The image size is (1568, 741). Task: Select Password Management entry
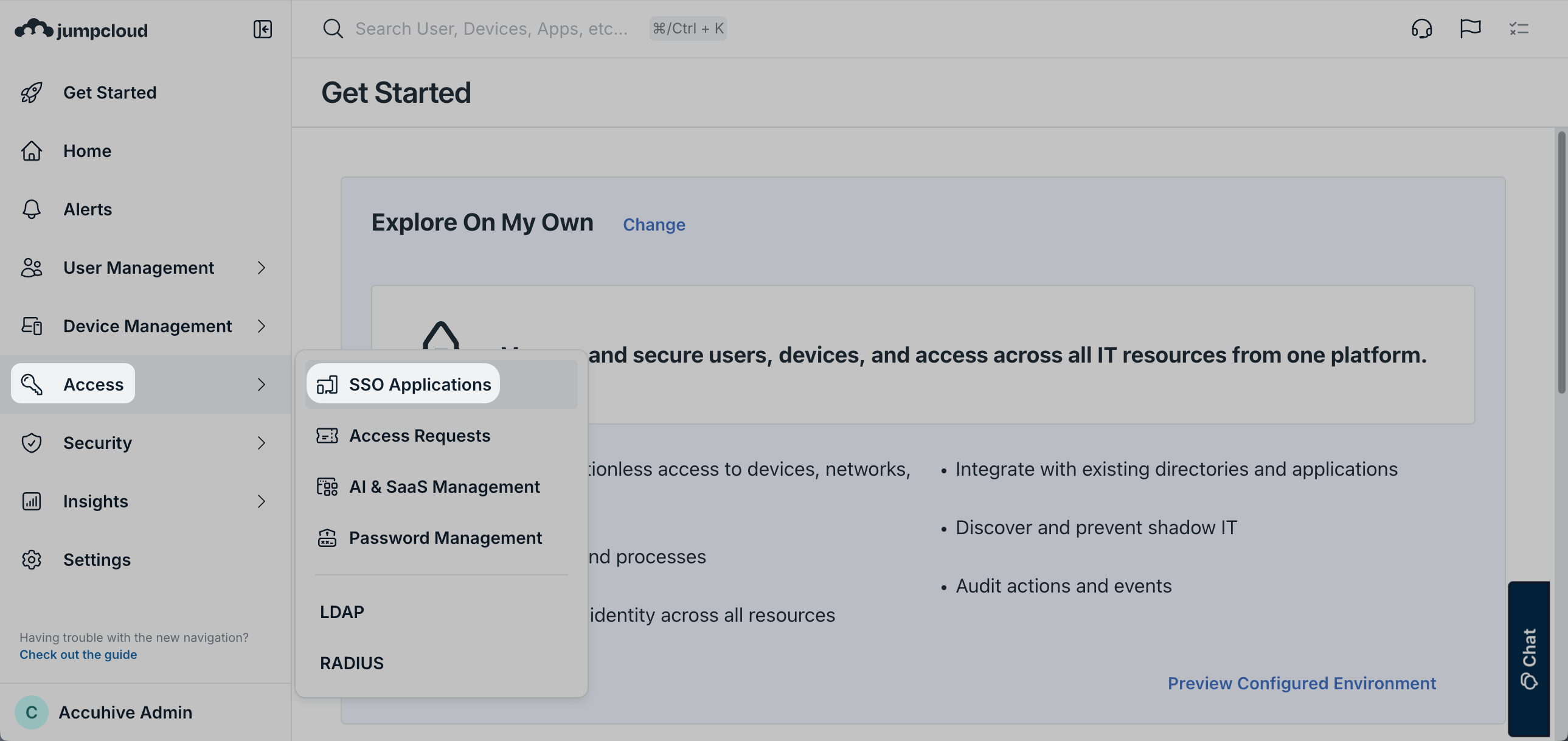click(x=442, y=538)
